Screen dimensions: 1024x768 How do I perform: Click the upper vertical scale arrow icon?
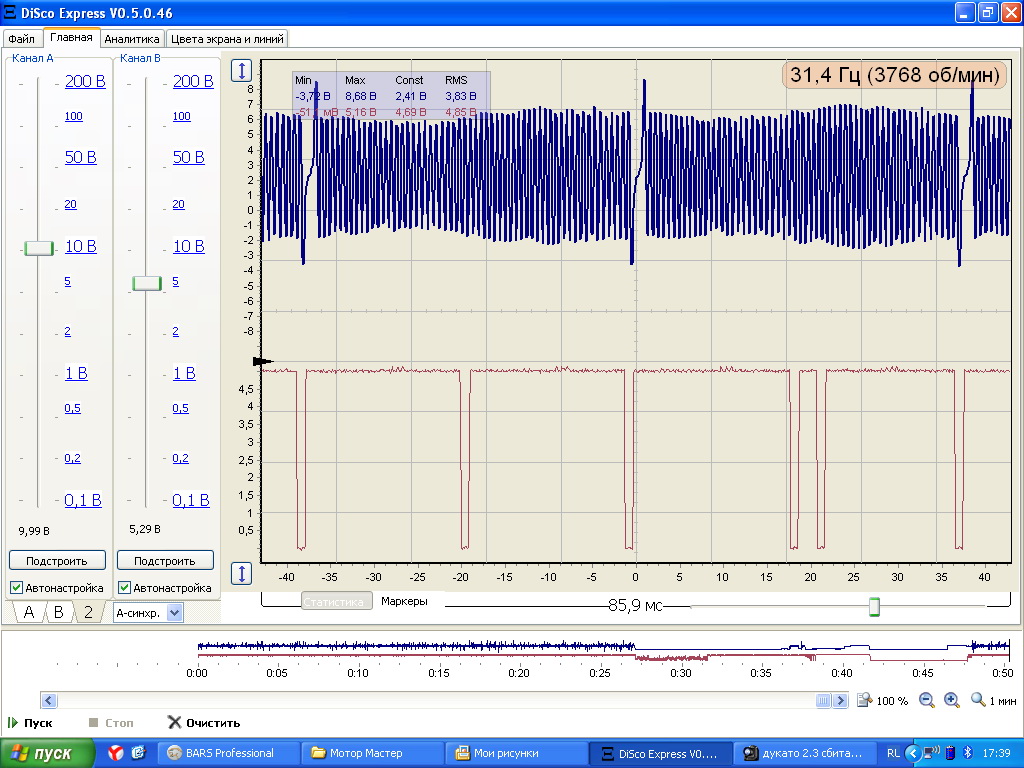(242, 71)
